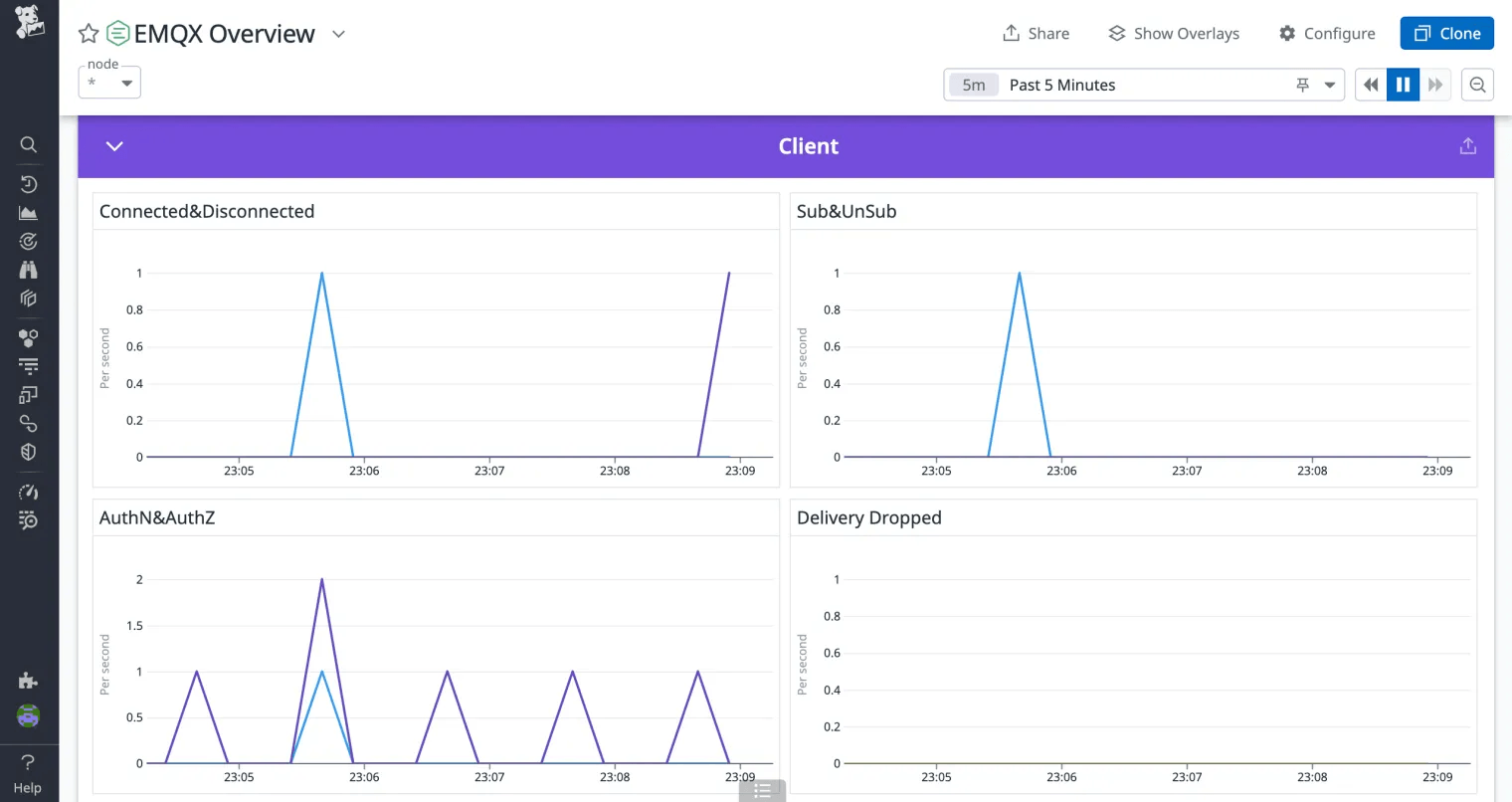Click the blue Clone button

point(1446,34)
